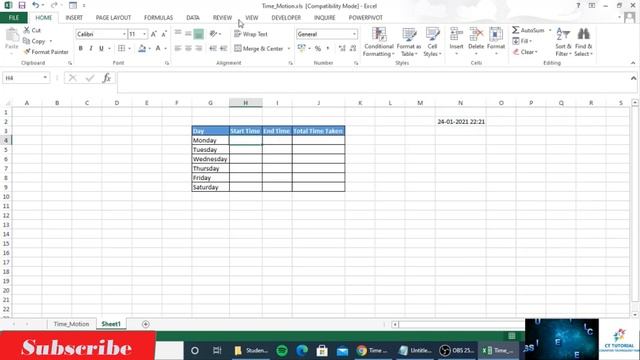Click the formula bar input
This screenshot has width=640, height=360.
371,82
